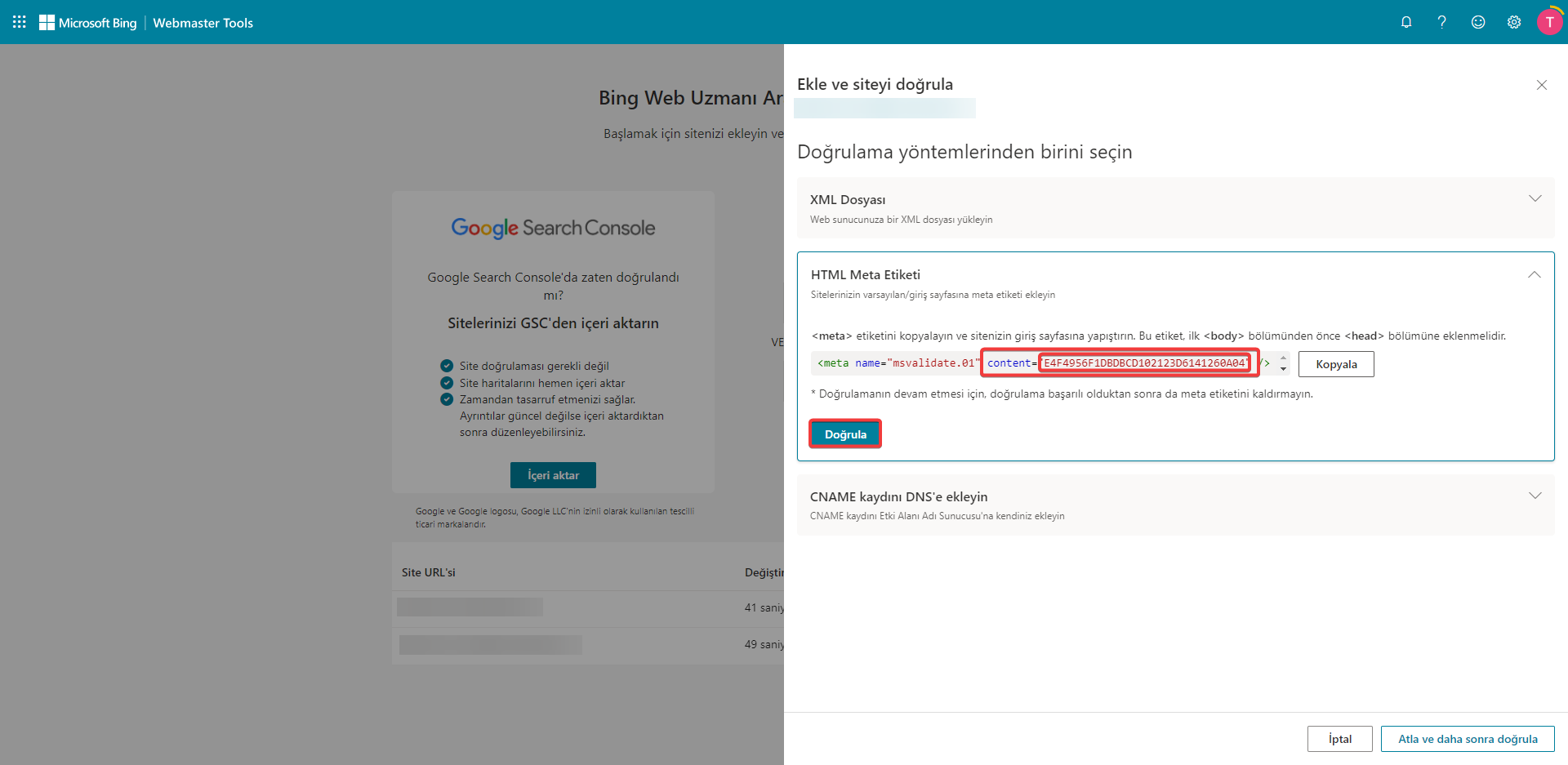Collapse the HTML Meta Etiketi section
The image size is (1568, 765).
1535,274
